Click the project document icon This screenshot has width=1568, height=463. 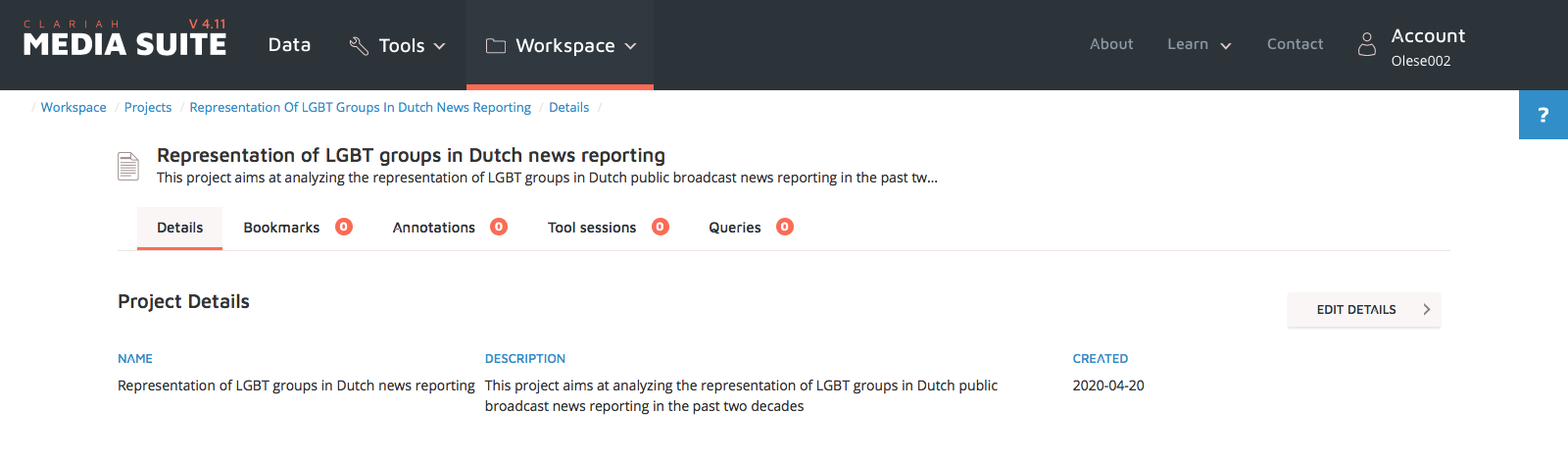click(x=128, y=166)
